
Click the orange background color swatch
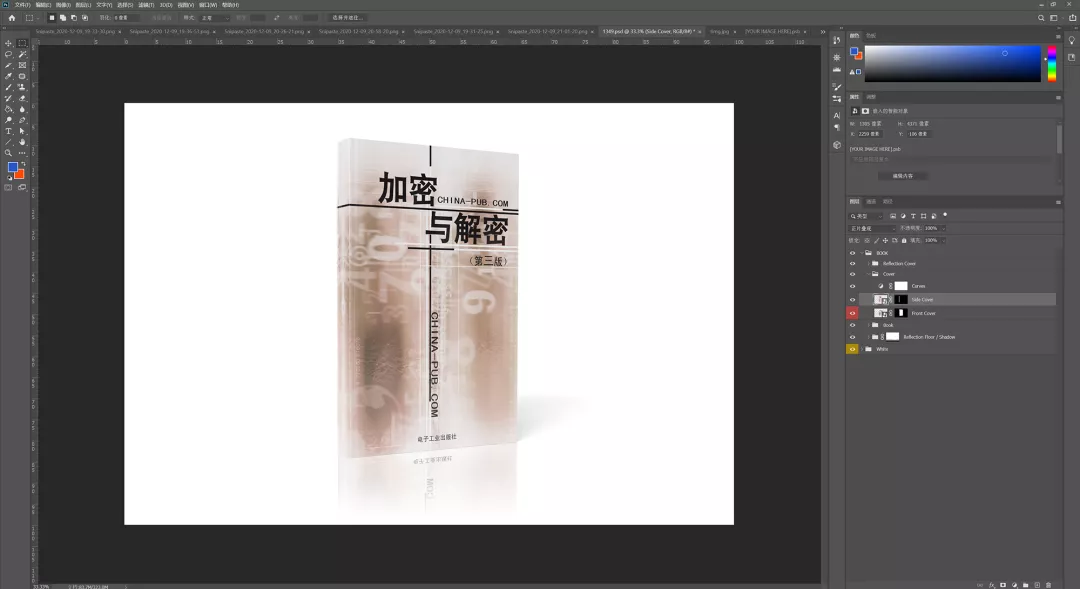(21, 175)
